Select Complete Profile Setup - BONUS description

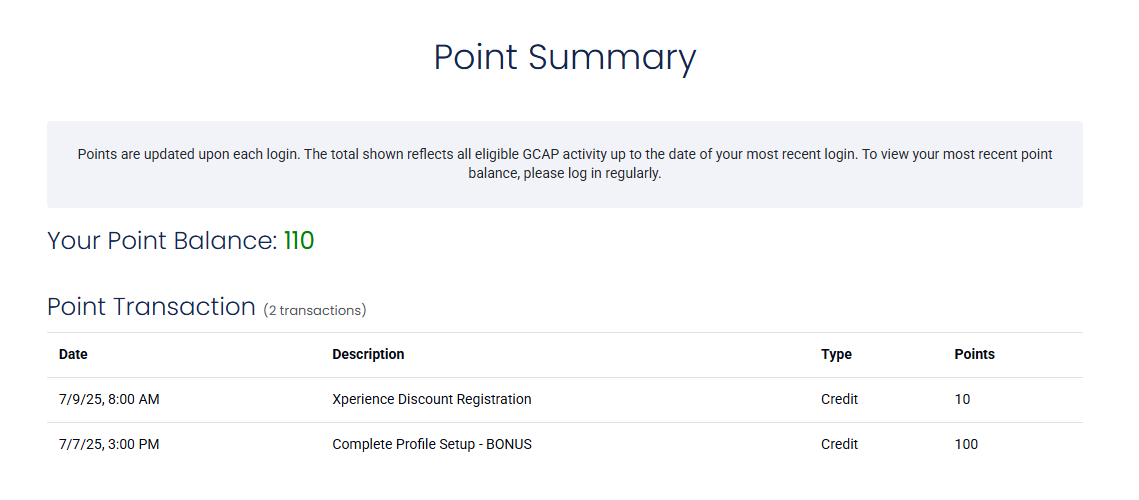(431, 444)
